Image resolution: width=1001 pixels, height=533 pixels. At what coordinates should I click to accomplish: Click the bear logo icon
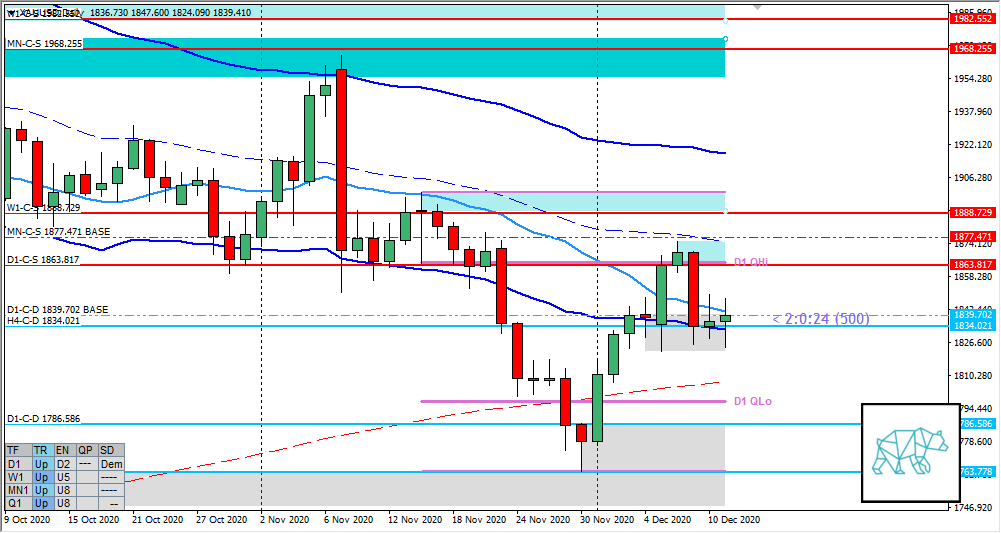click(909, 453)
